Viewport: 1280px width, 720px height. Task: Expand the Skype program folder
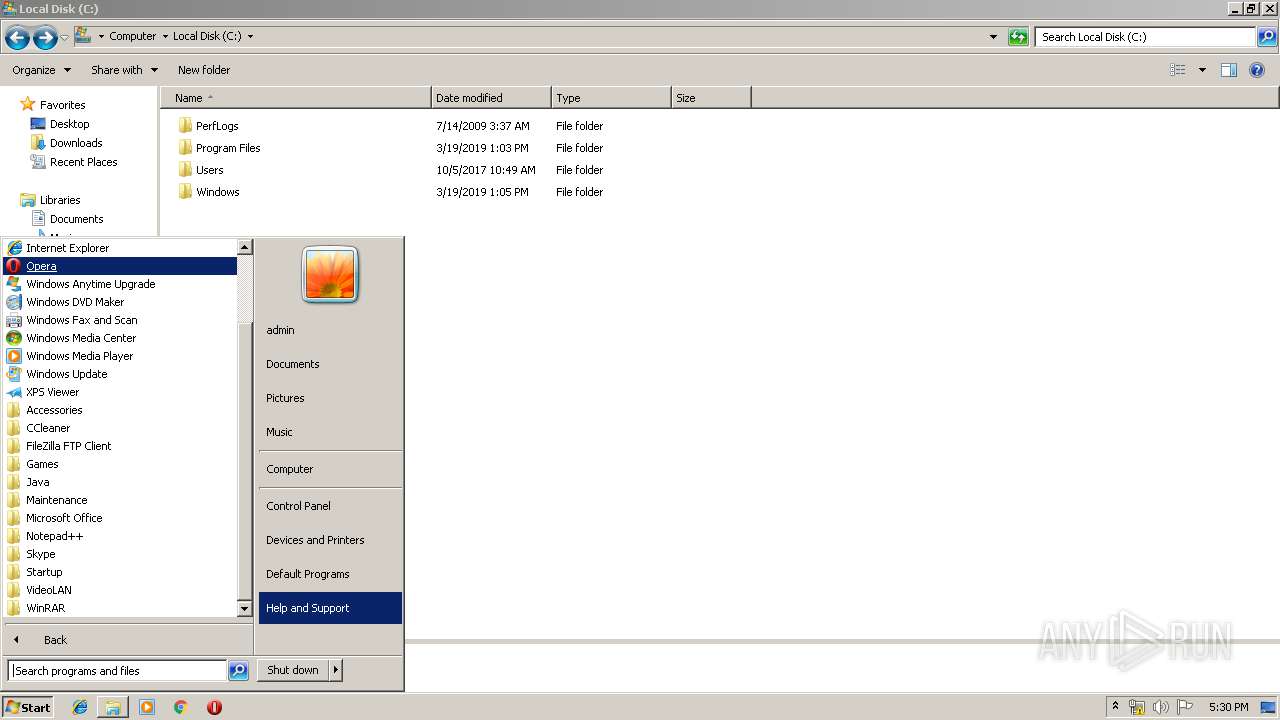120,554
